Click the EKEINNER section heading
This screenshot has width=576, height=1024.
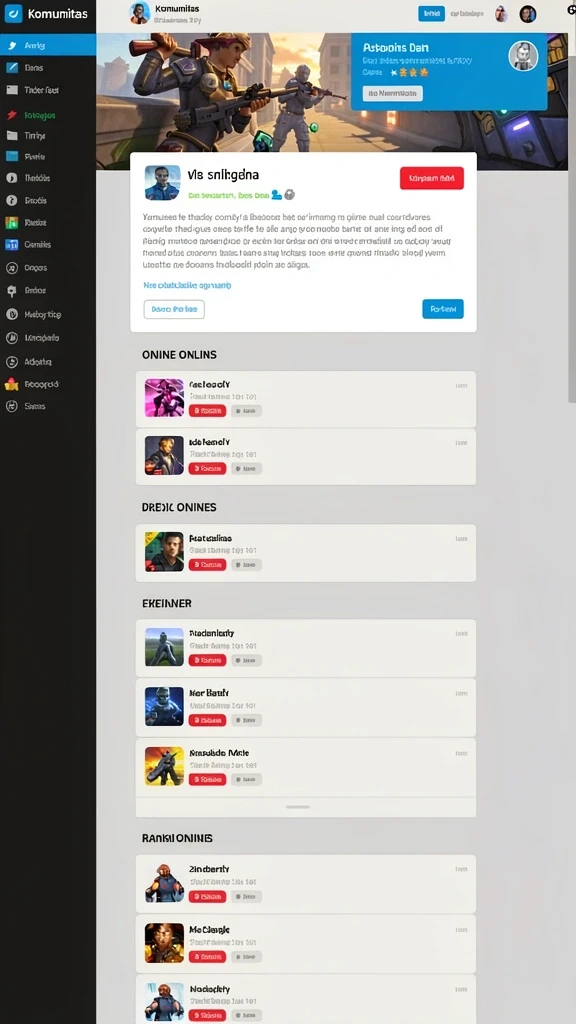click(x=167, y=603)
